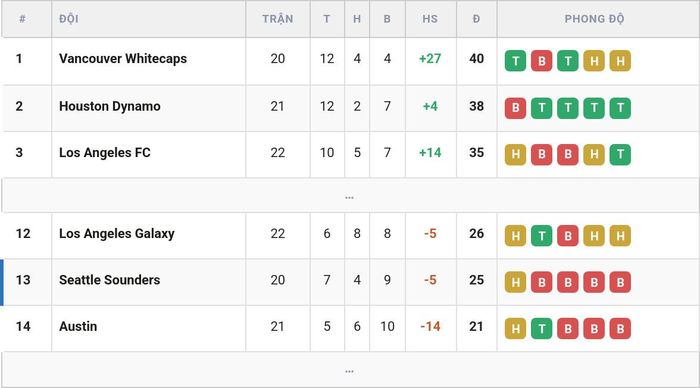The height and width of the screenshot is (388, 700).
Task: Click Houston Dynamo's red B form badge
Action: 516,108
